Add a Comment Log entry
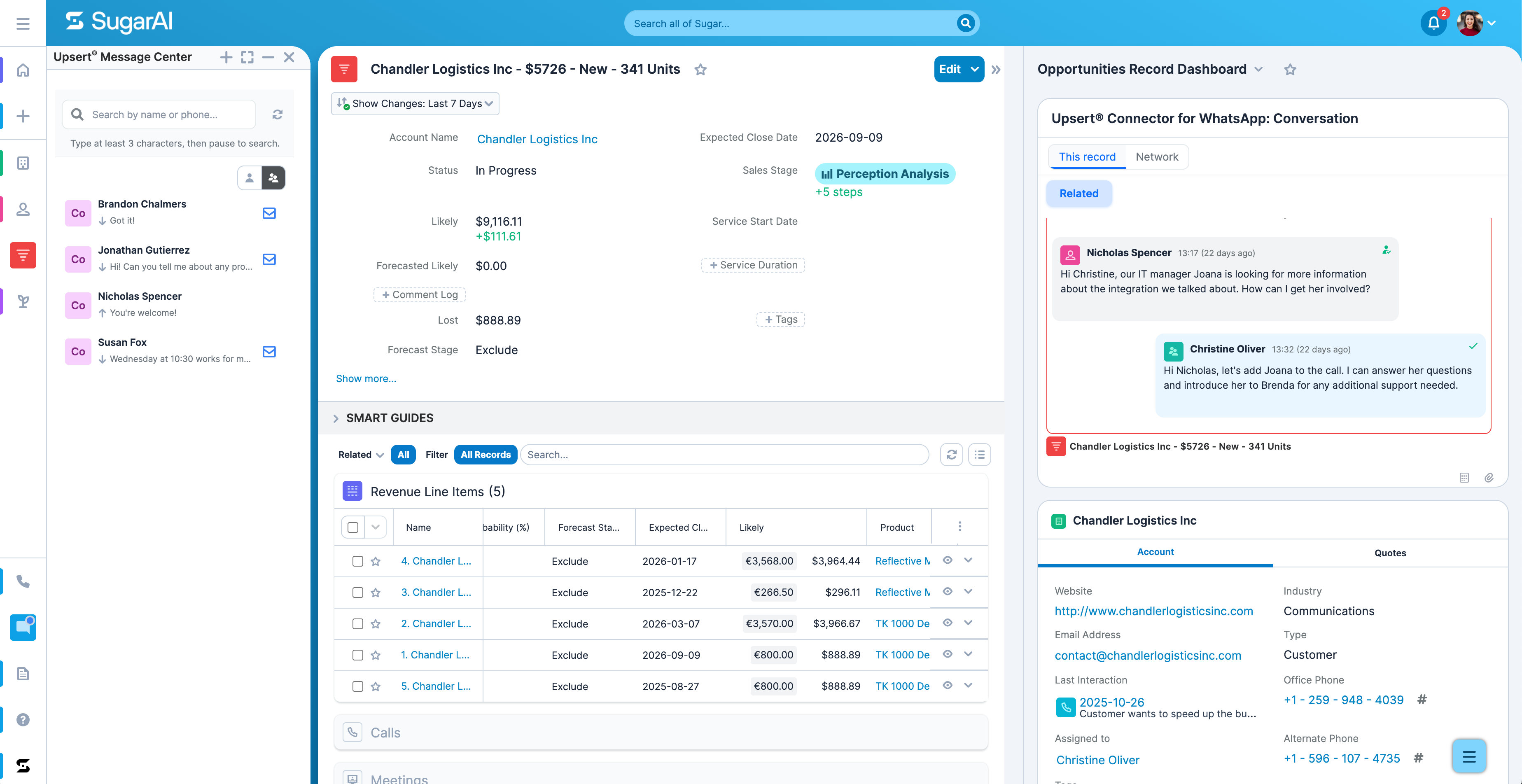 (420, 294)
